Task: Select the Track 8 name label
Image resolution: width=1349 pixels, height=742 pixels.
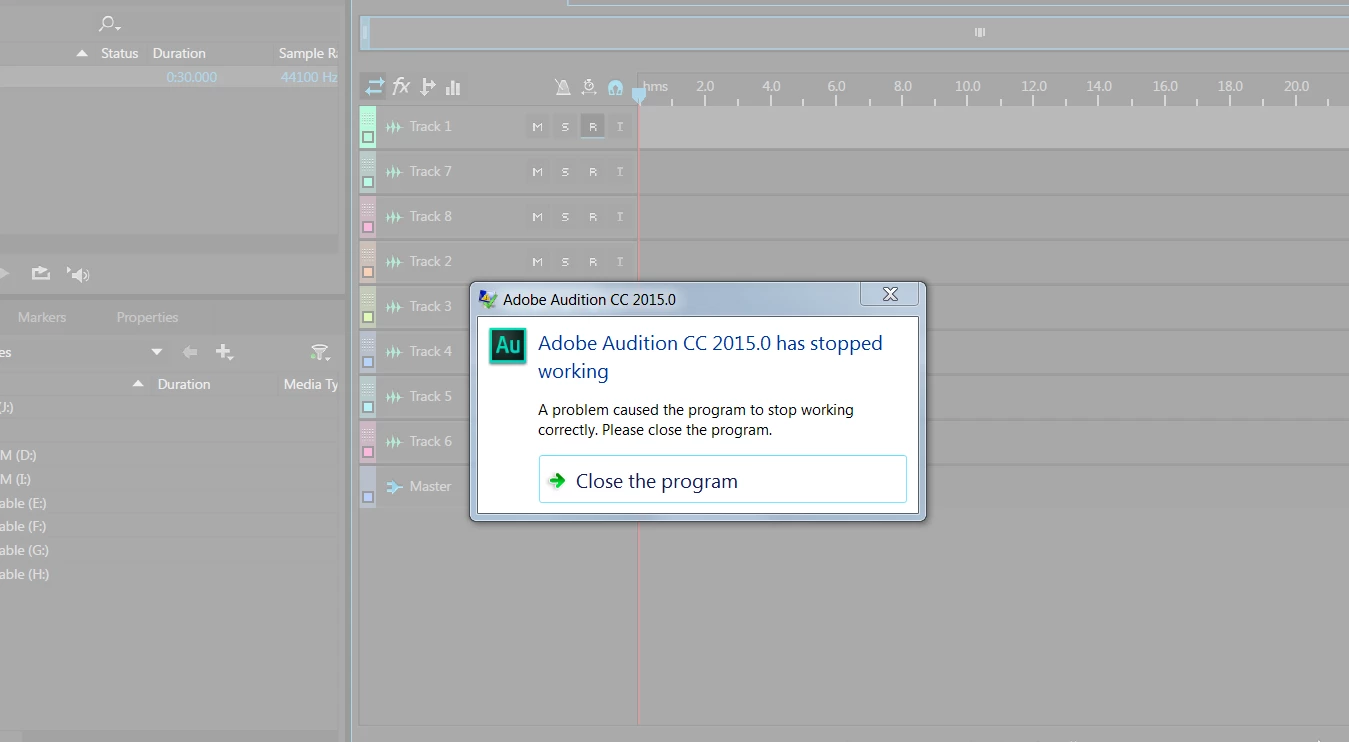Action: coord(431,216)
